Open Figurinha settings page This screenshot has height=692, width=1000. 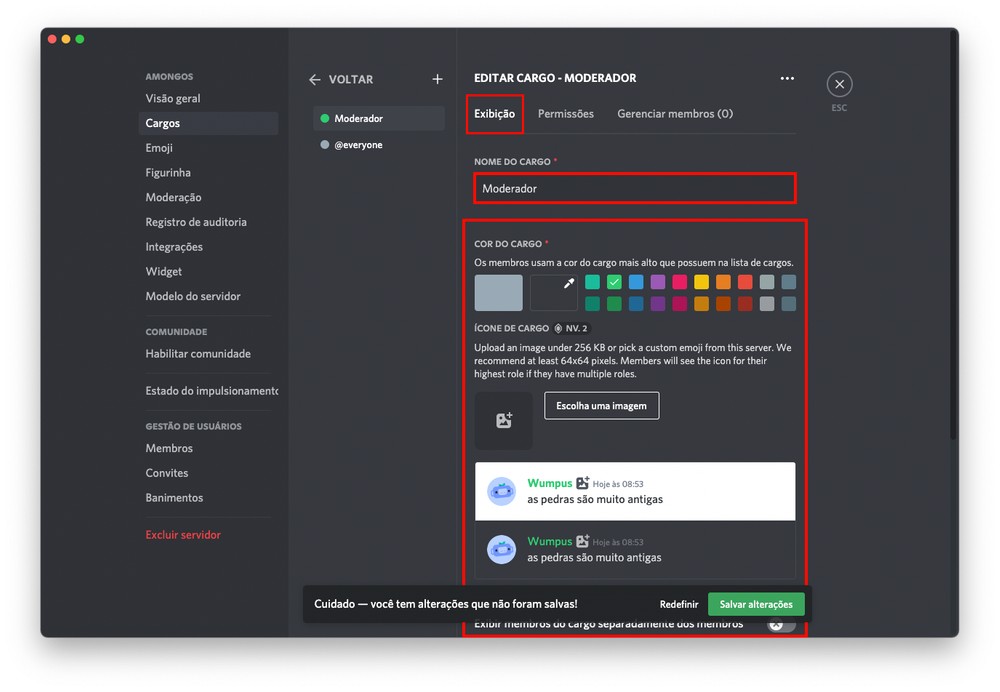[x=208, y=173]
